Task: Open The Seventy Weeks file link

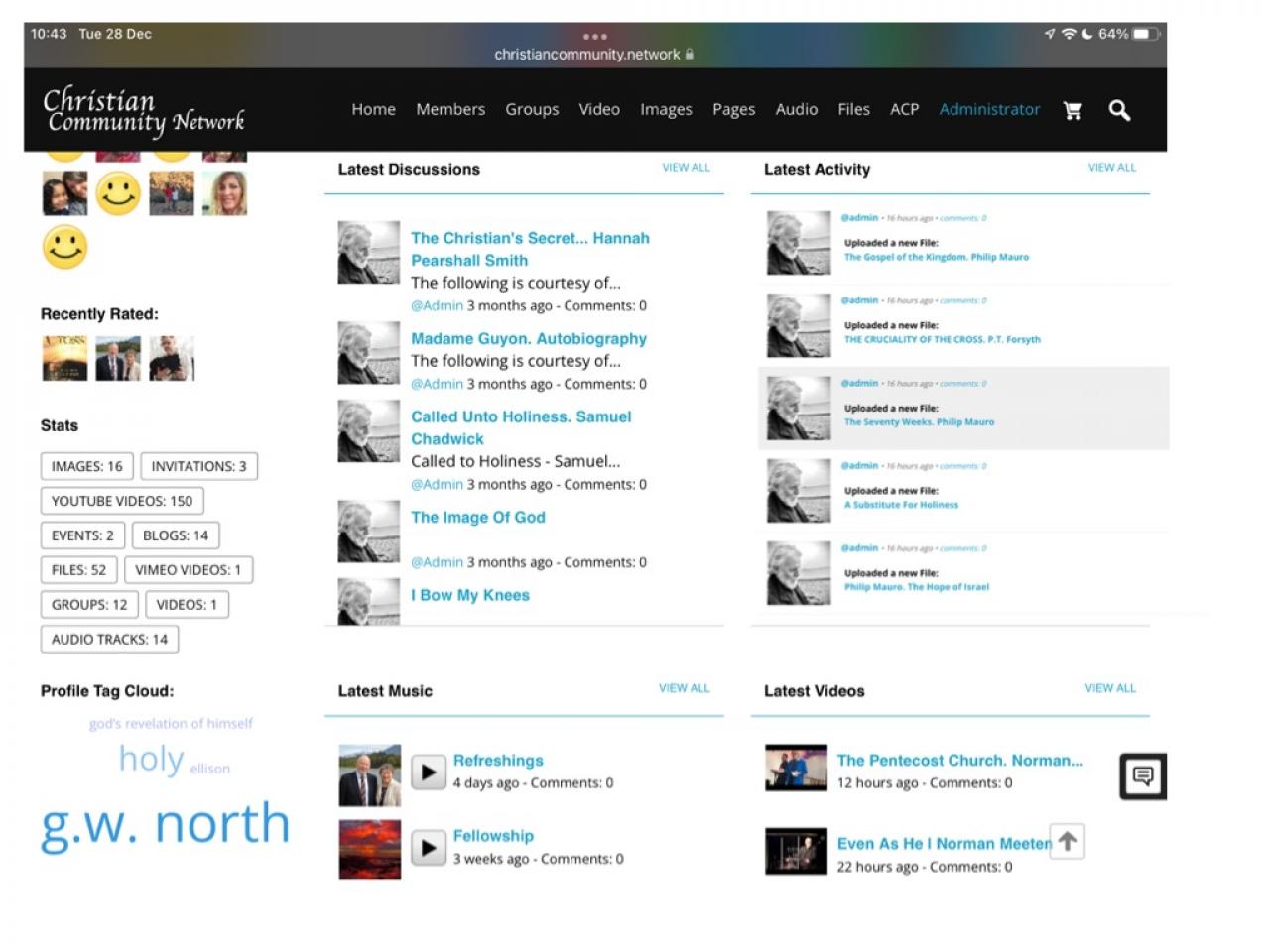Action: [919, 422]
